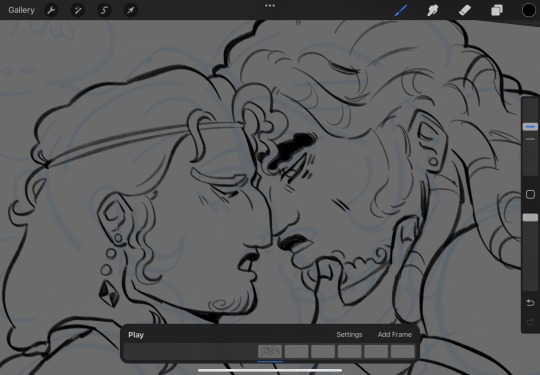The width and height of the screenshot is (540, 375).
Task: Select the third timeline frame
Action: (x=323, y=352)
